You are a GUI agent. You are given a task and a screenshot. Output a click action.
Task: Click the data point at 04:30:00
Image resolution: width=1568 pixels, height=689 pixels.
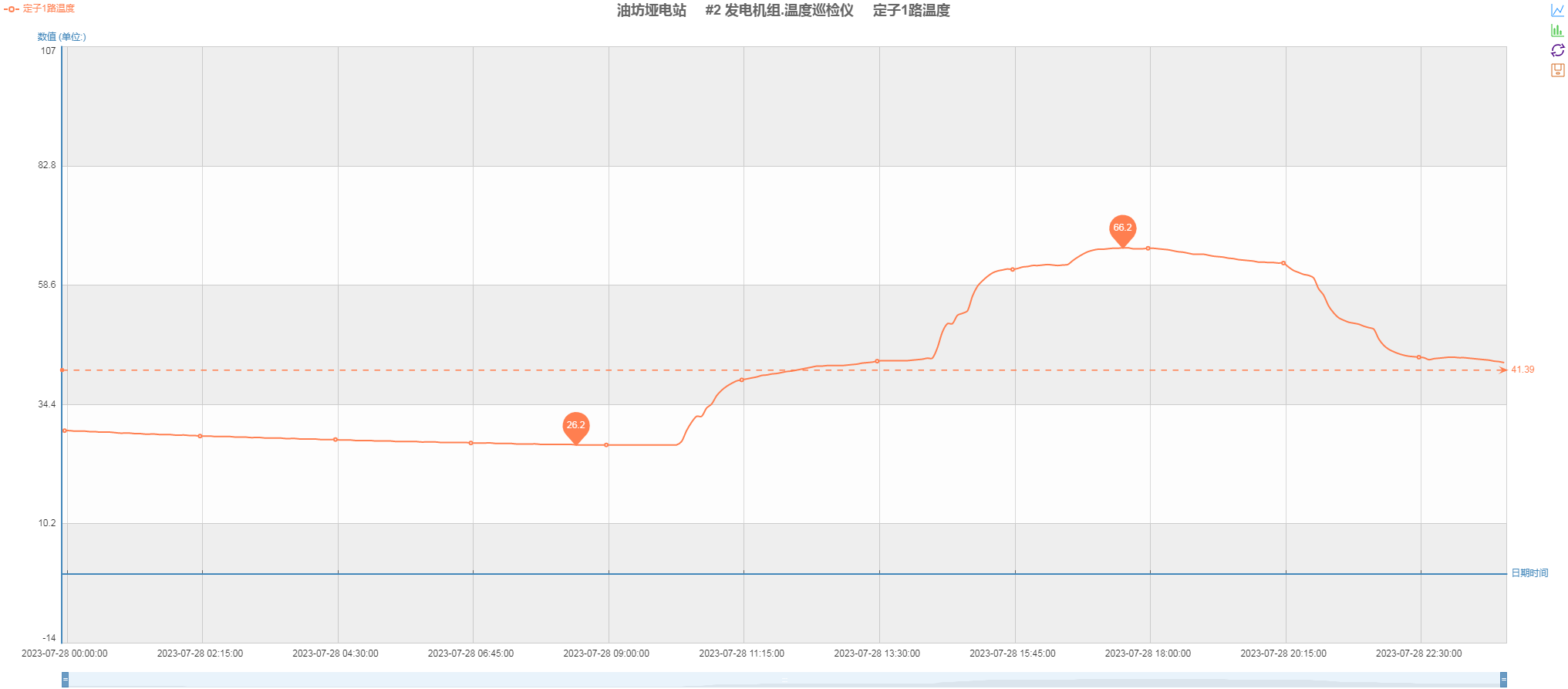pyautogui.click(x=336, y=440)
